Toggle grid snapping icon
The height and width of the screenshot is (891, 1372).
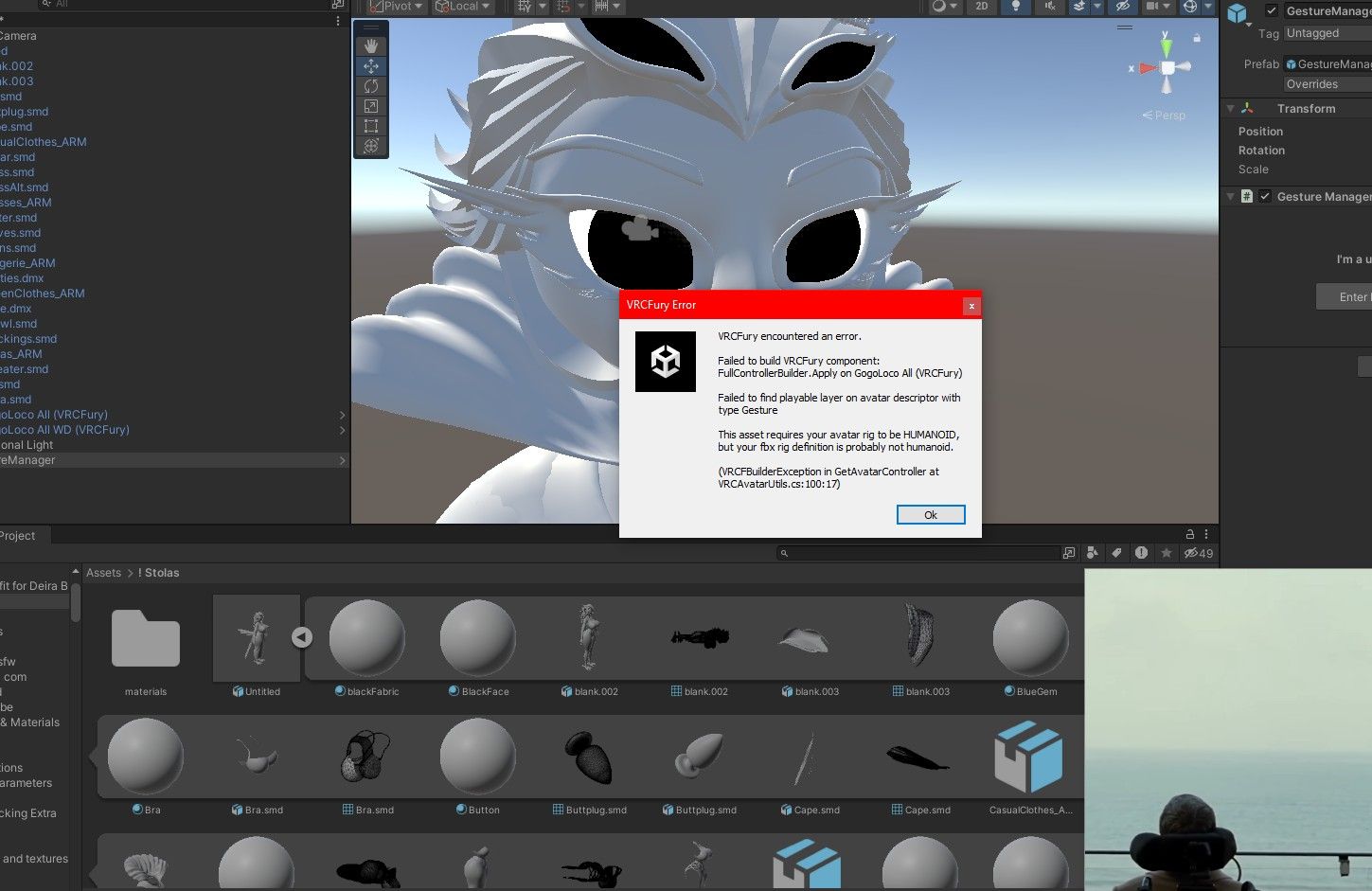tap(564, 6)
